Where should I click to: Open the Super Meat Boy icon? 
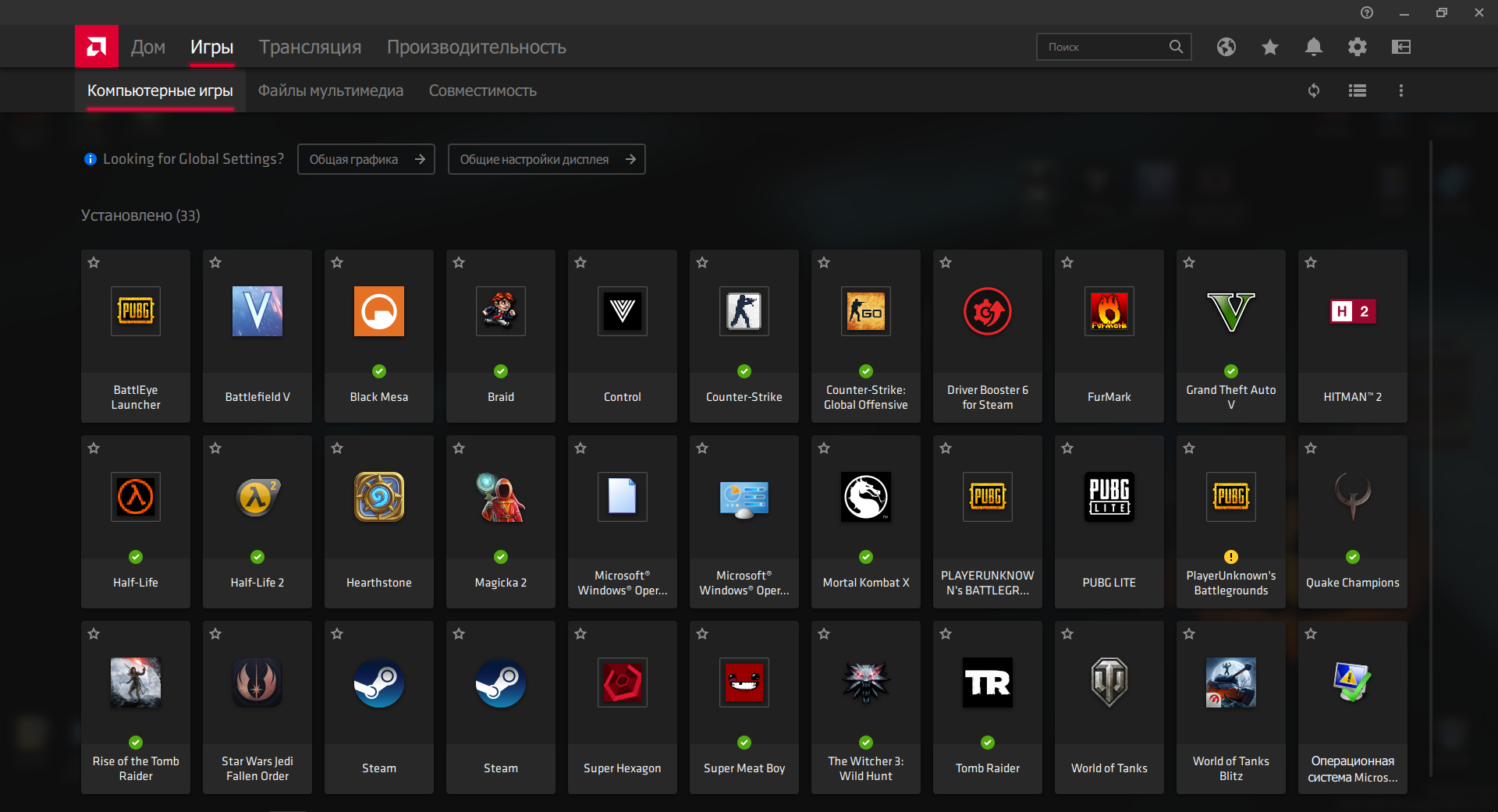pos(744,683)
